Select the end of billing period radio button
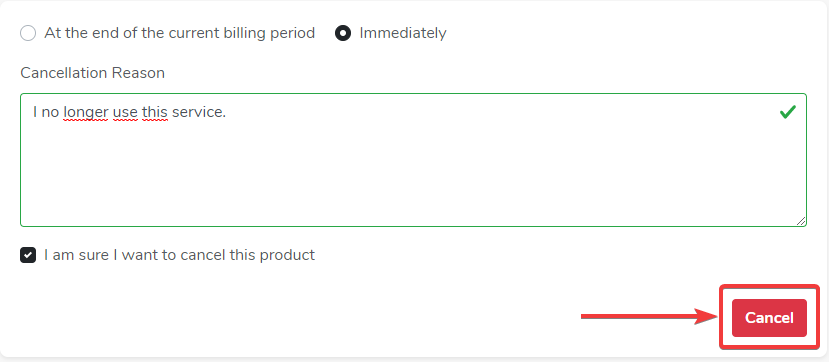This screenshot has width=829, height=362. (x=28, y=33)
